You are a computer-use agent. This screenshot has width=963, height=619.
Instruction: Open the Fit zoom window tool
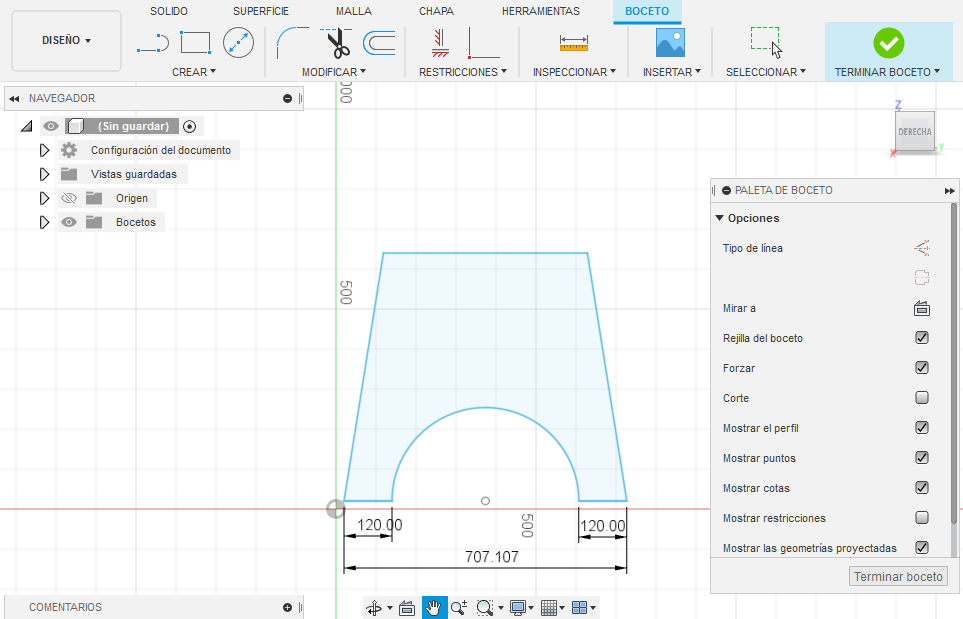click(x=485, y=608)
